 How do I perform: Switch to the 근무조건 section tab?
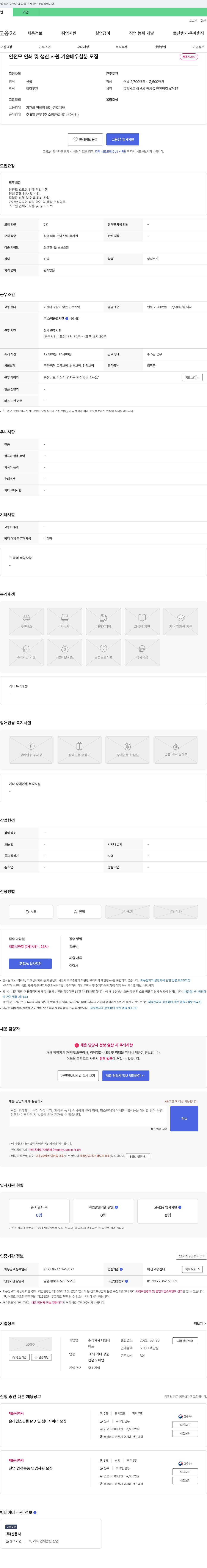45,47
